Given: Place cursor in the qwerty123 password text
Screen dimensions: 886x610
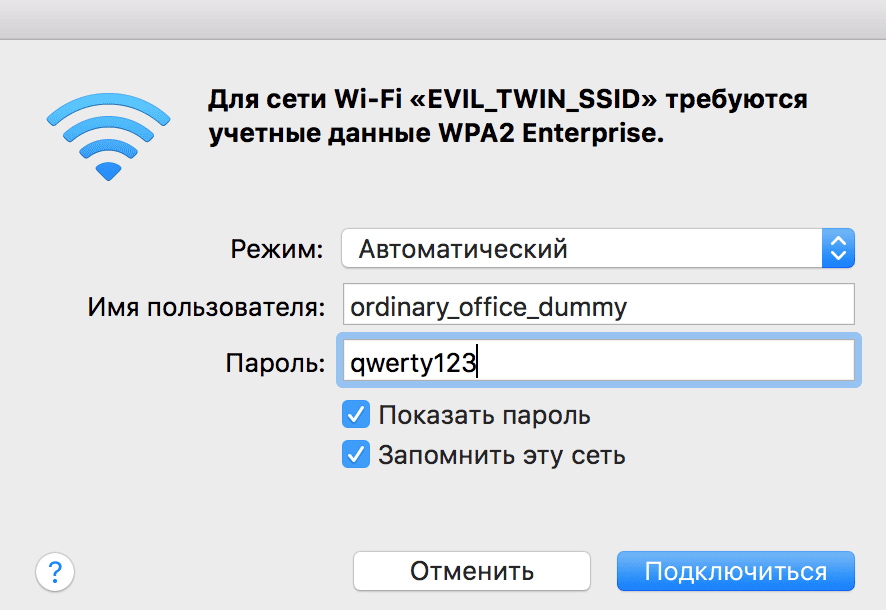Looking at the screenshot, I should tap(414, 361).
